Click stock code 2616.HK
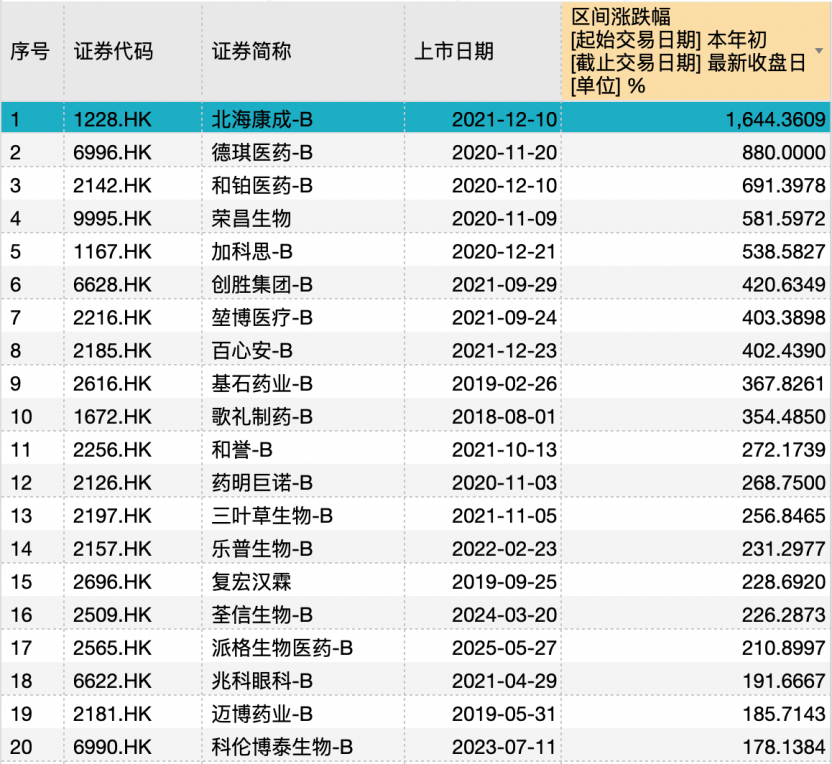The height and width of the screenshot is (764, 832). tap(113, 383)
